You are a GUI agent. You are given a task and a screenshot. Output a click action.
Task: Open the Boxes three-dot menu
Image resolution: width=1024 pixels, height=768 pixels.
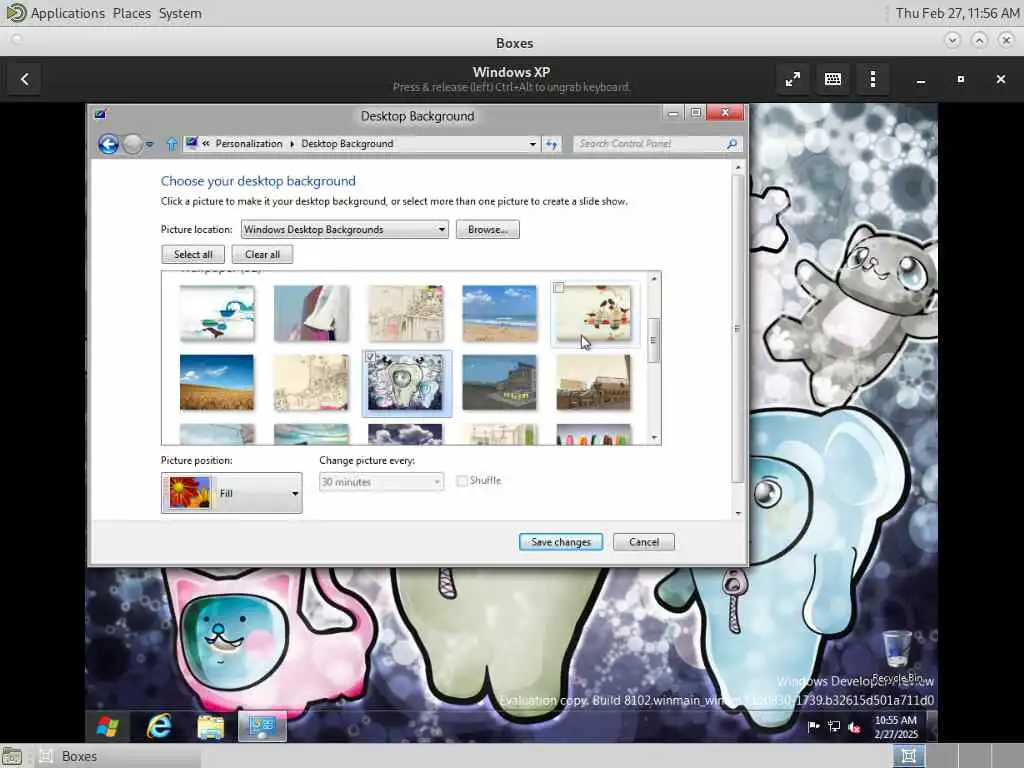tap(873, 79)
